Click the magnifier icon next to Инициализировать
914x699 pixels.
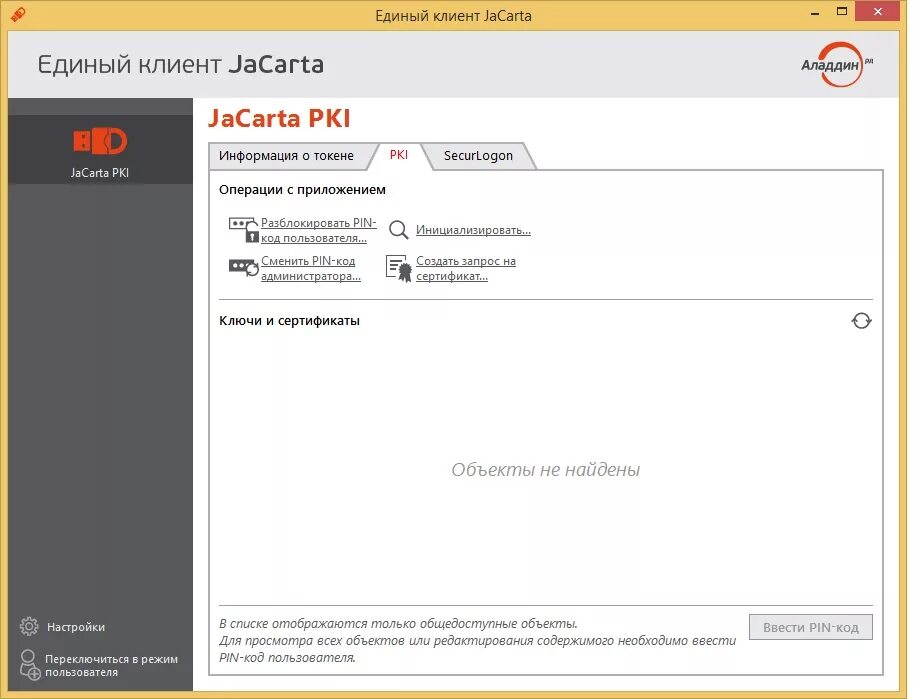[x=398, y=230]
